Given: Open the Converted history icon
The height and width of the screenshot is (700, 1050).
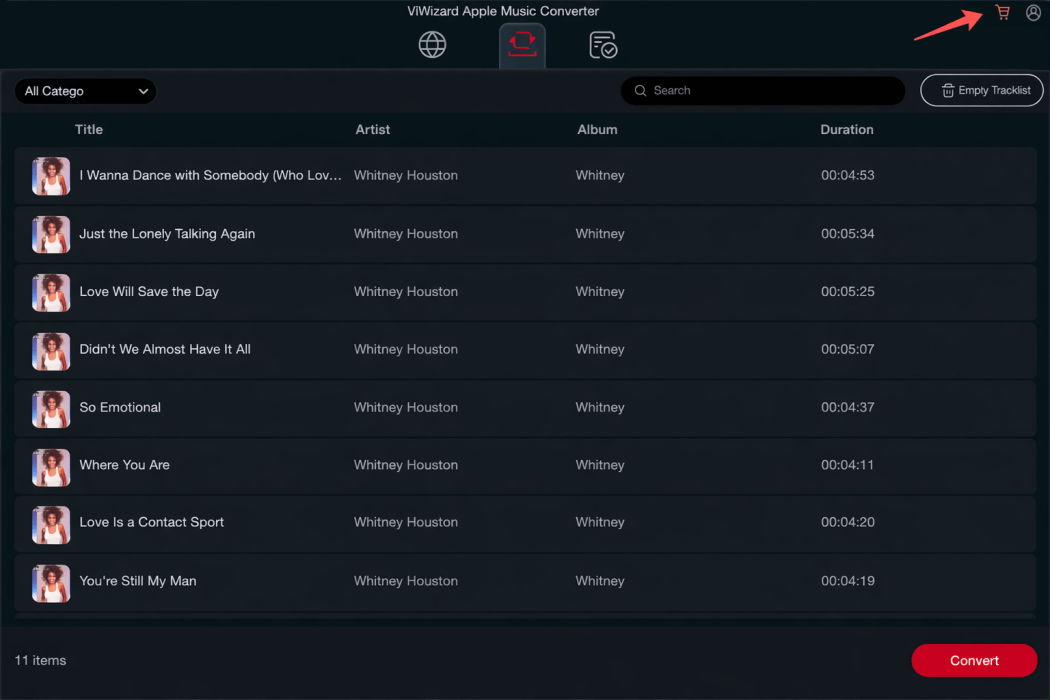Looking at the screenshot, I should (x=602, y=44).
